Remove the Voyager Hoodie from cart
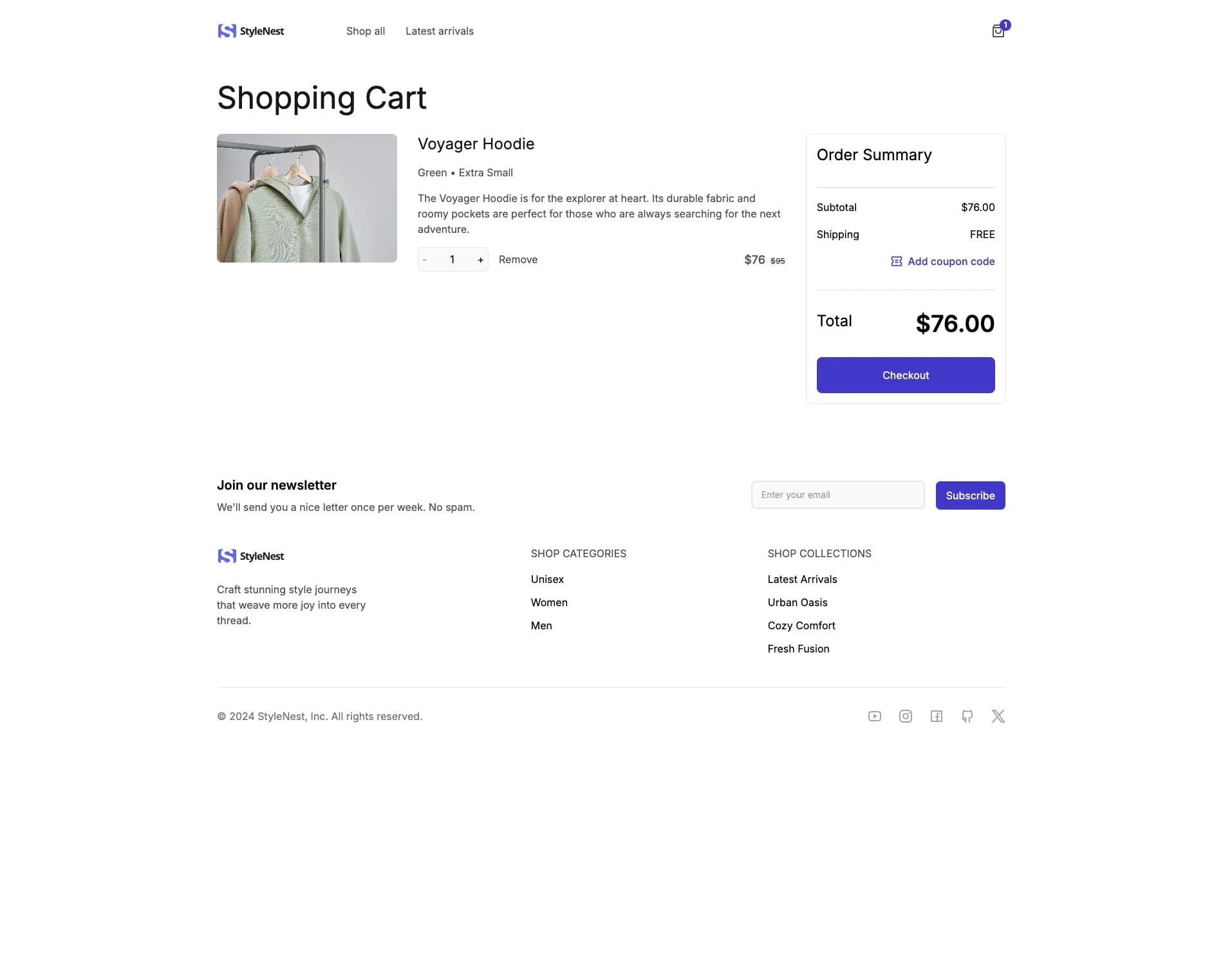This screenshot has width=1223, height=980. coord(518,259)
